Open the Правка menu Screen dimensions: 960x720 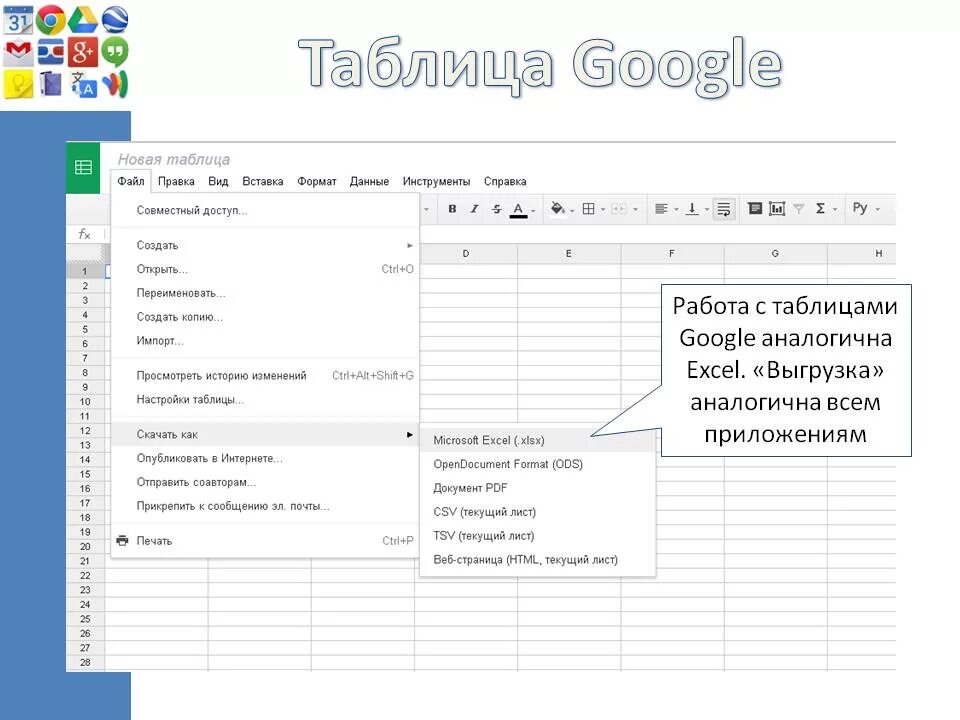click(x=176, y=181)
